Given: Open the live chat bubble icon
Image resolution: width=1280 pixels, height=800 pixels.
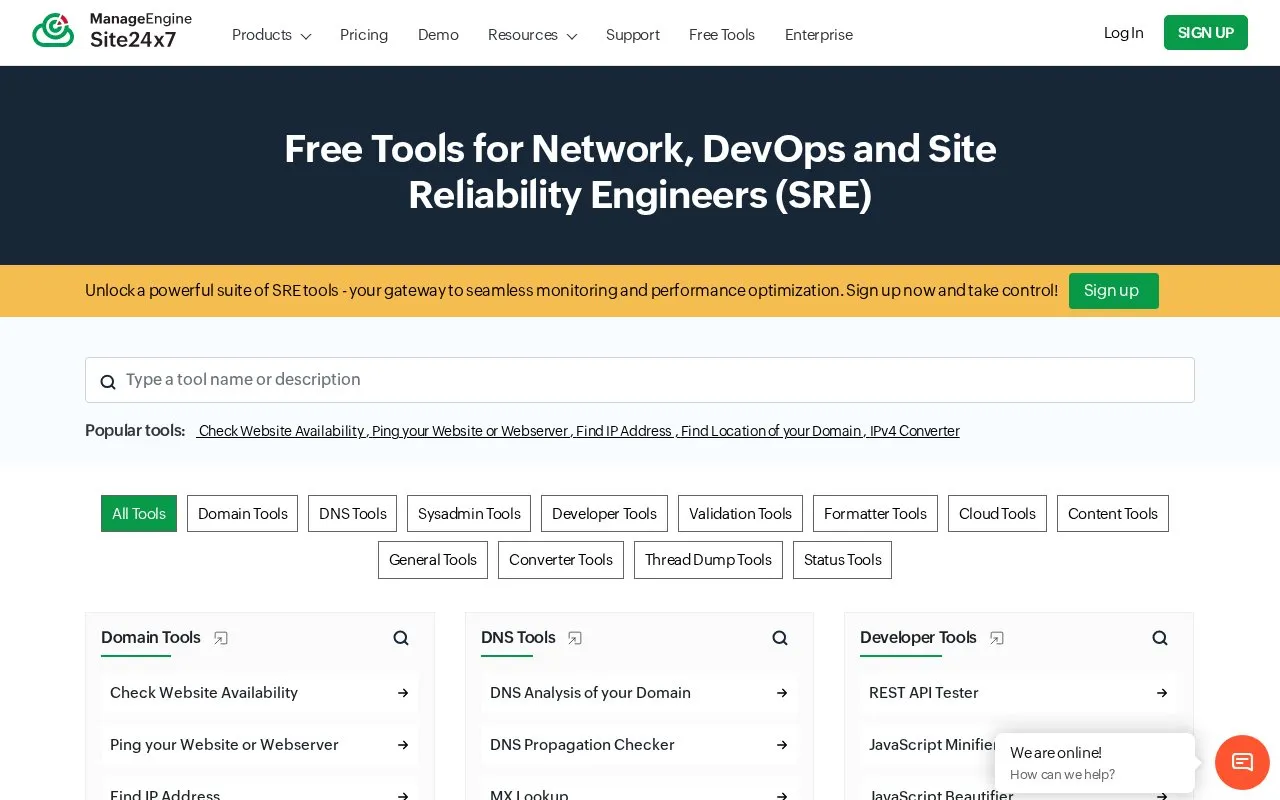Looking at the screenshot, I should 1242,762.
